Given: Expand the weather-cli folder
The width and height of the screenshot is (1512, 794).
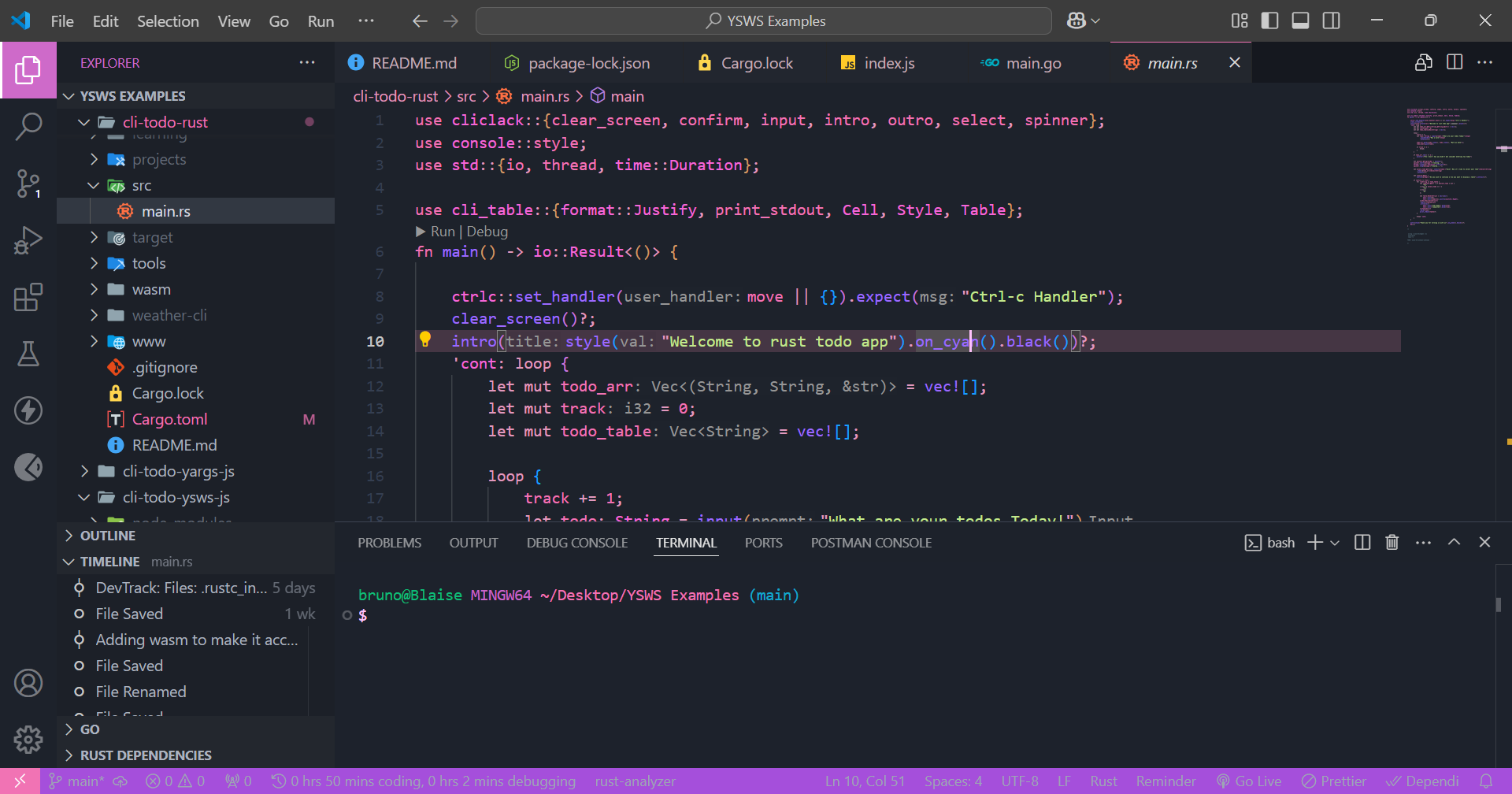Looking at the screenshot, I should pyautogui.click(x=197, y=315).
